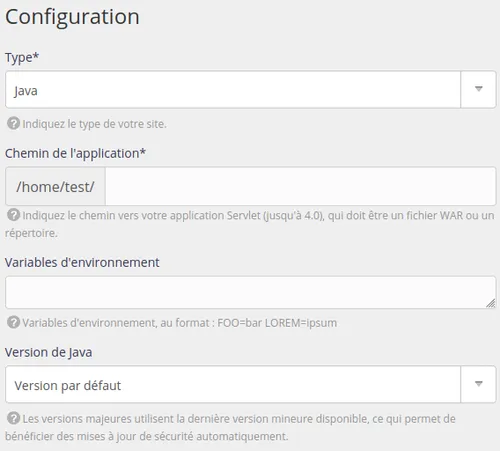Click the /home/test/ path prefix
Image resolution: width=500 pixels, height=451 pixels.
55,186
